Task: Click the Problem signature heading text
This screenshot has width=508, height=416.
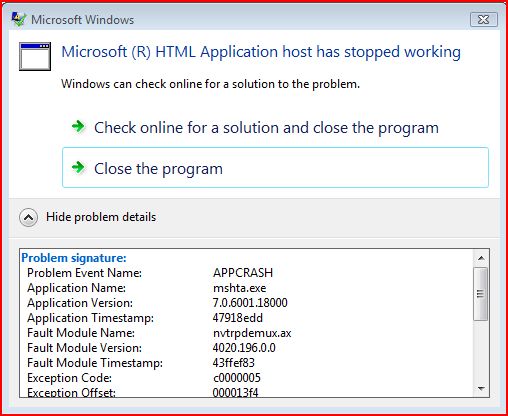Action: (74, 258)
